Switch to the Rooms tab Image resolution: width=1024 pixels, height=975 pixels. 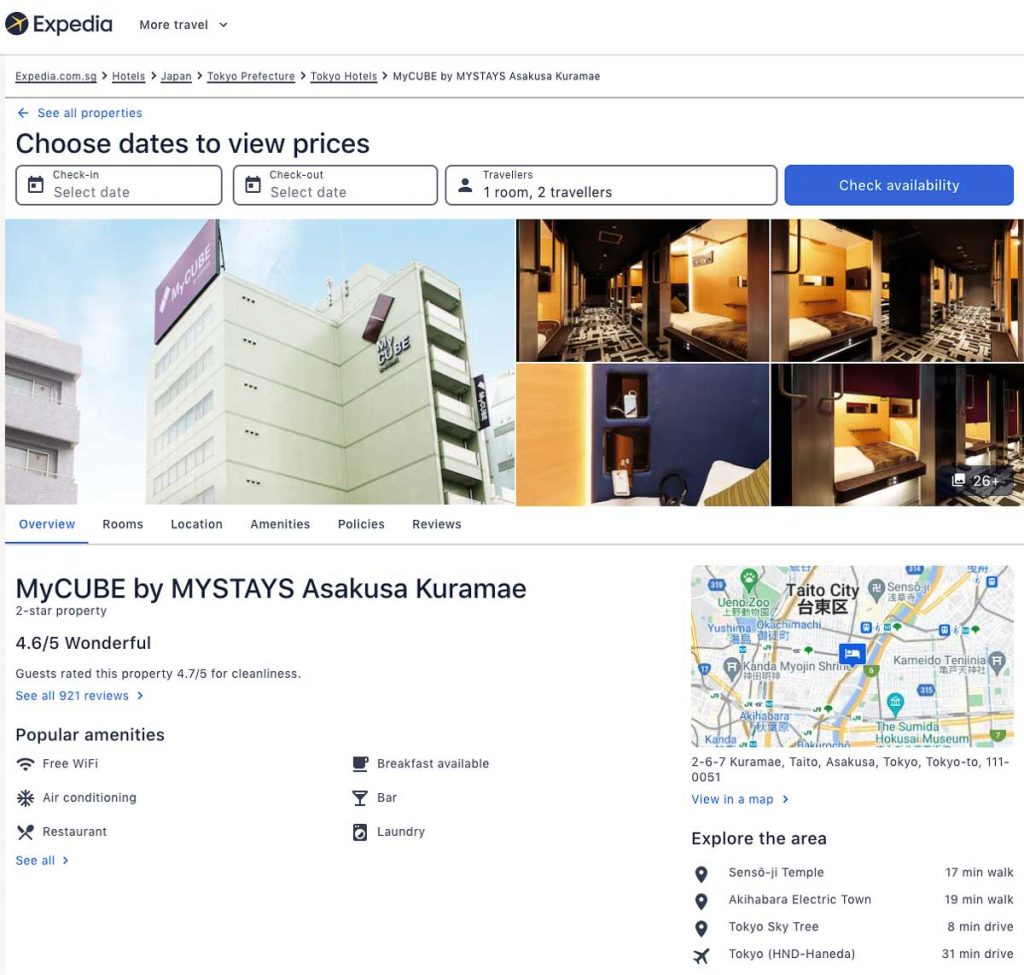123,524
